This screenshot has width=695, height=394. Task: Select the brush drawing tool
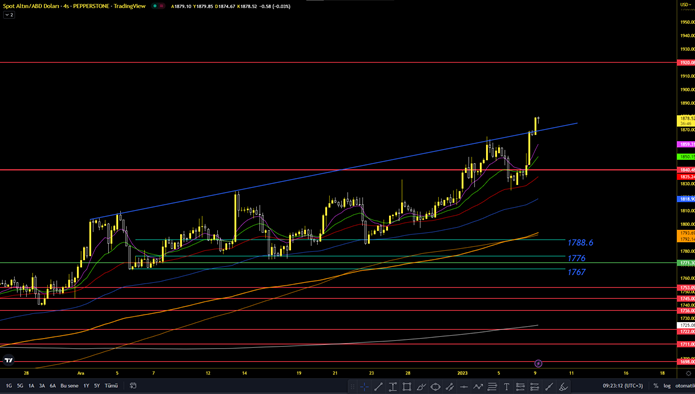pyautogui.click(x=421, y=387)
